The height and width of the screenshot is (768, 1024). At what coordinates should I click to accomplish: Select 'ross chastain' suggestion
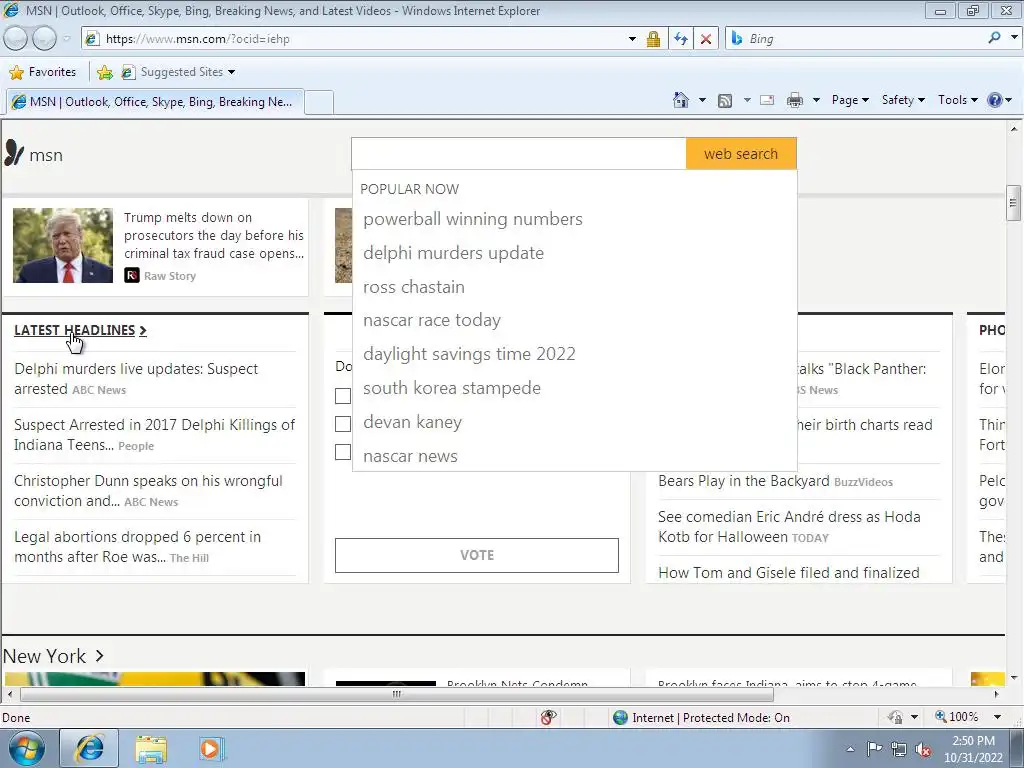click(x=414, y=287)
